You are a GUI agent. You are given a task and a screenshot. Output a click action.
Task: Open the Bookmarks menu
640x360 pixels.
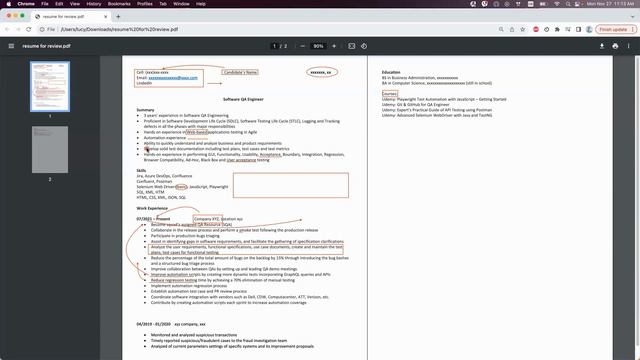point(119,4)
